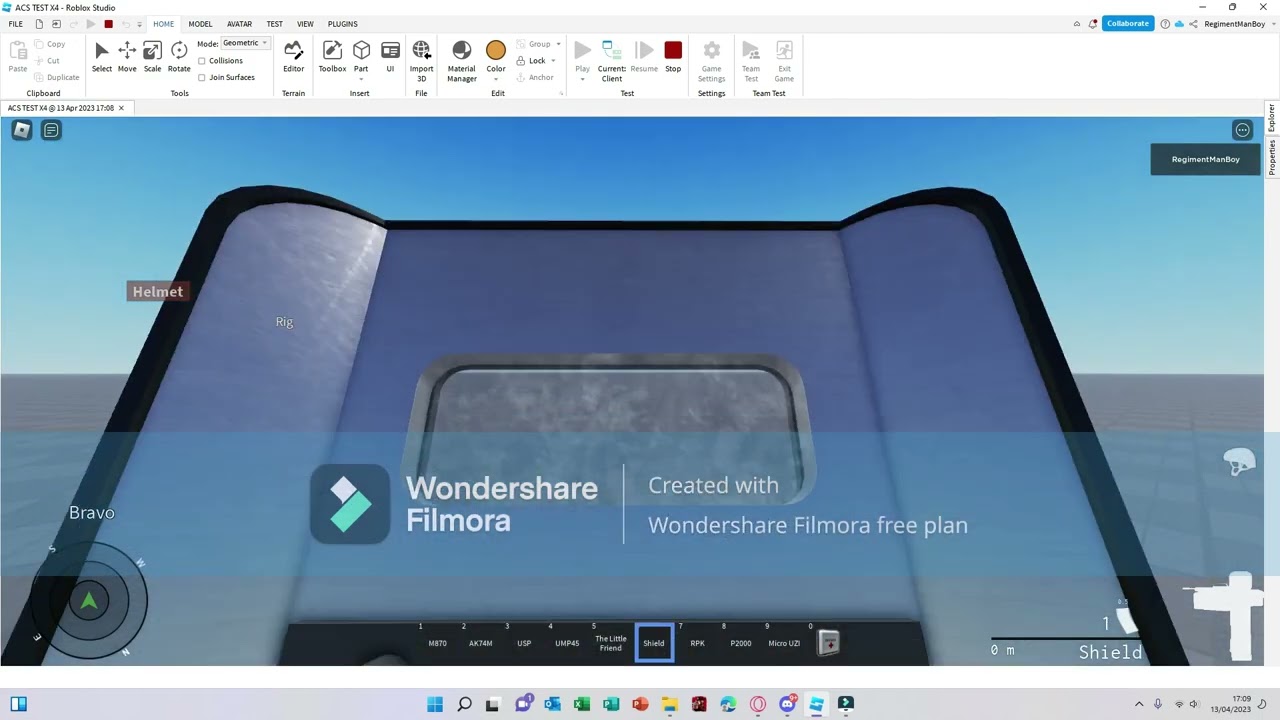Screen dimensions: 1280x720
Task: Click the Collaborate button
Action: (1128, 24)
